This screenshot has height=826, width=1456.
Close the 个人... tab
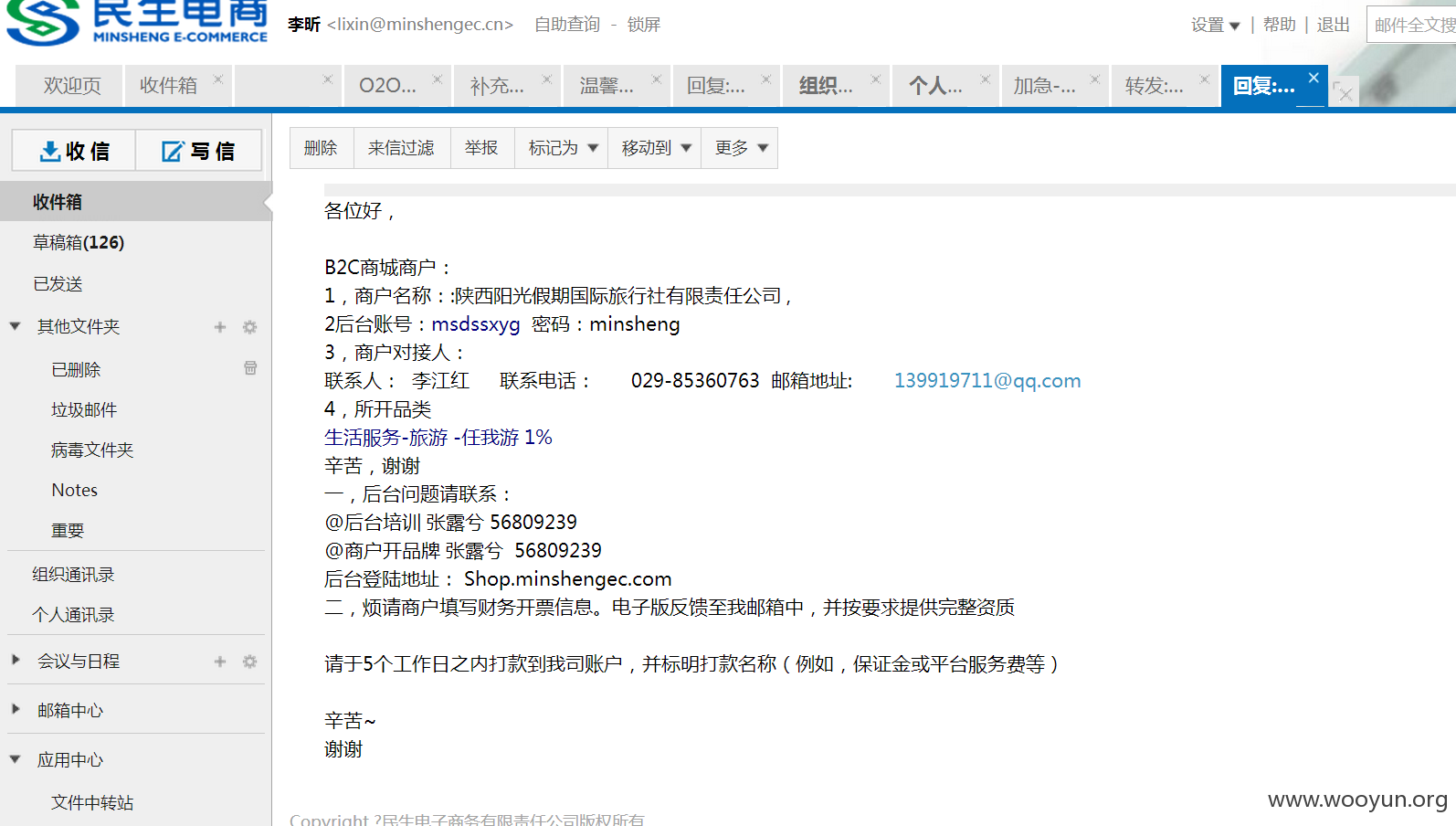point(986,79)
